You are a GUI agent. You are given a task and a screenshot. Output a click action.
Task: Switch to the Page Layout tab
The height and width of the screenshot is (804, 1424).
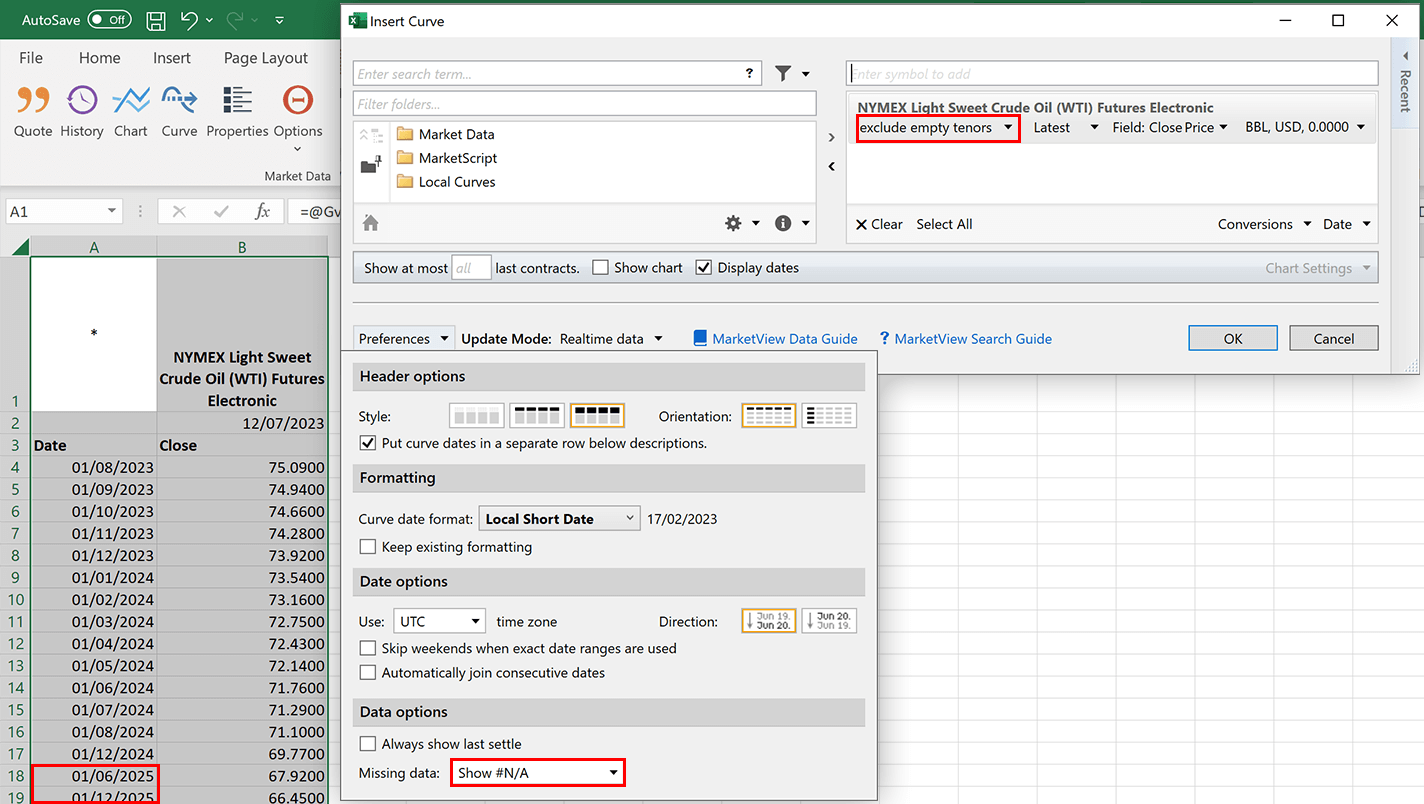coord(266,58)
